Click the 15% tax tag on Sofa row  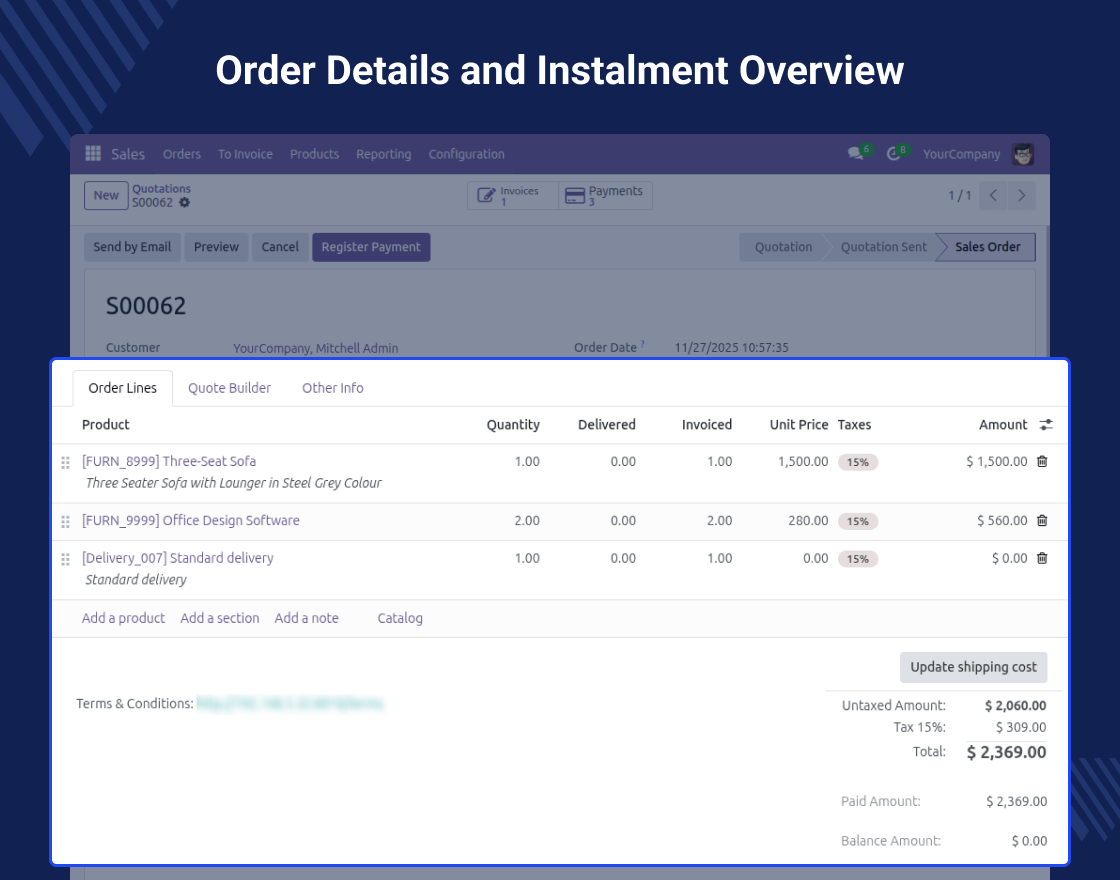pos(858,462)
